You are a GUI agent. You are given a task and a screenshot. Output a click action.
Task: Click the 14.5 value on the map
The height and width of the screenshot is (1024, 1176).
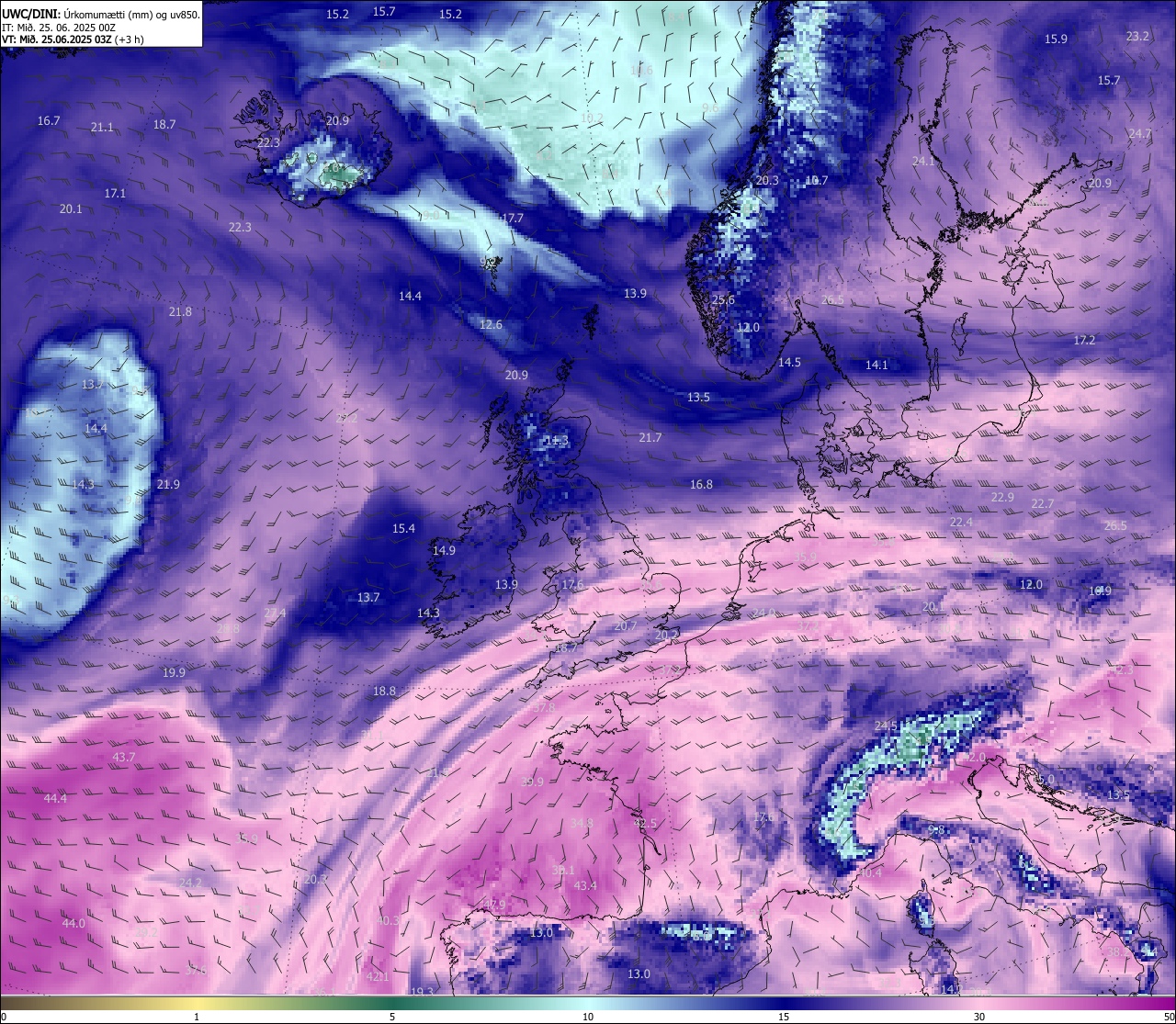click(x=789, y=363)
